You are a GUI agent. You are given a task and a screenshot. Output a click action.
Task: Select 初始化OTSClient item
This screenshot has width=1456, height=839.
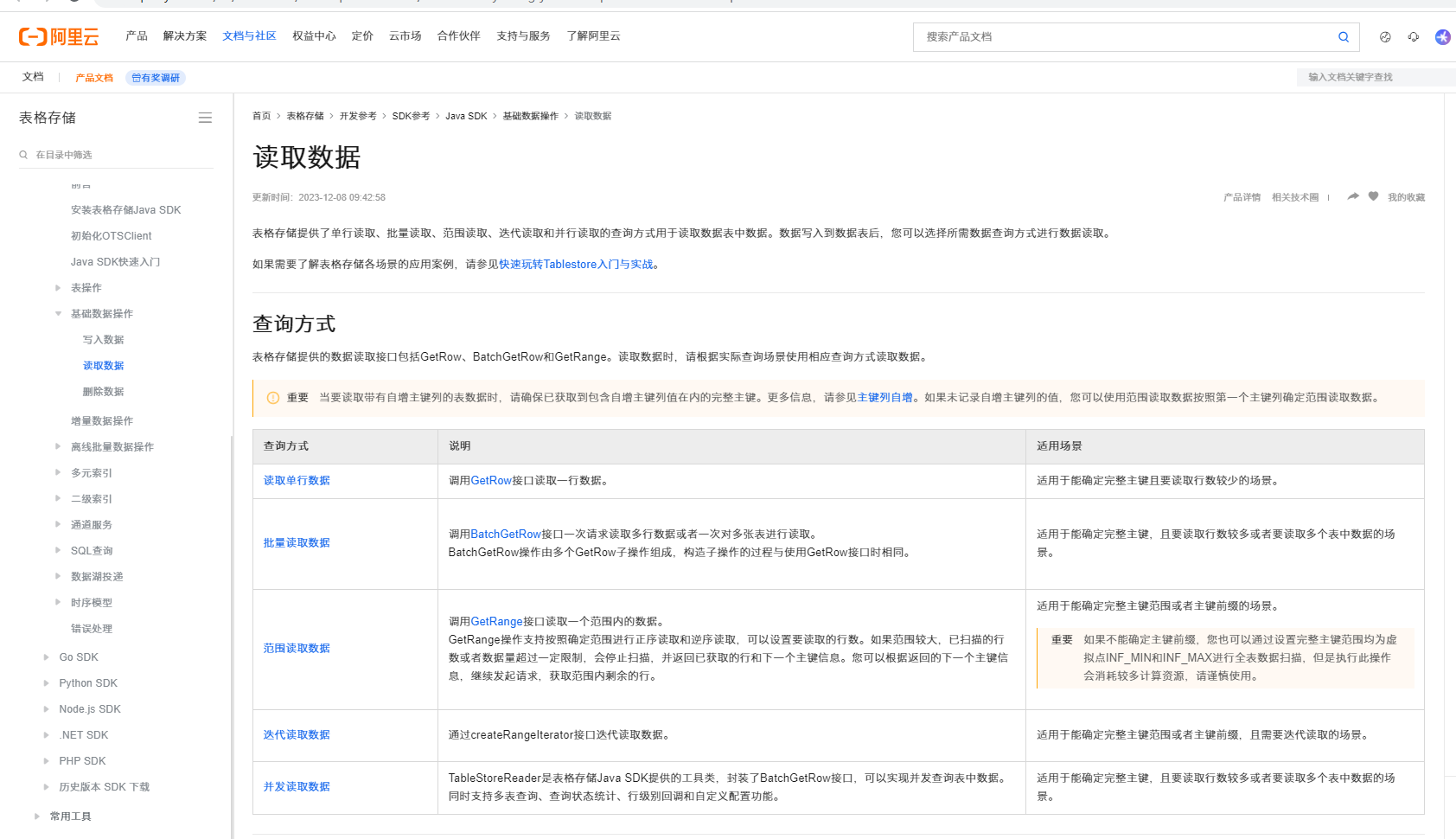[x=111, y=236]
